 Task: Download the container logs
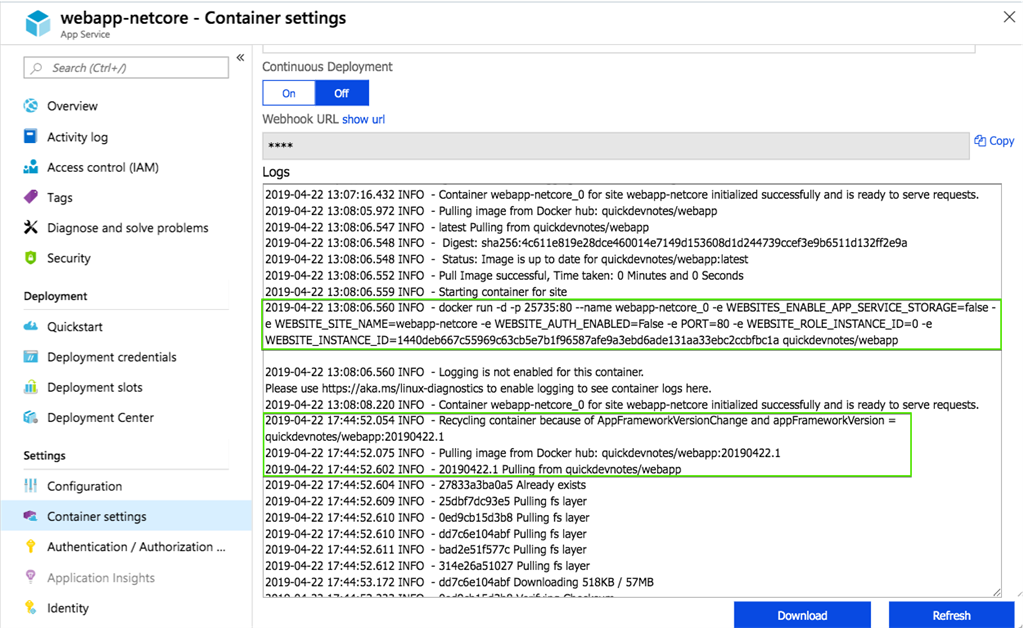coord(802,614)
